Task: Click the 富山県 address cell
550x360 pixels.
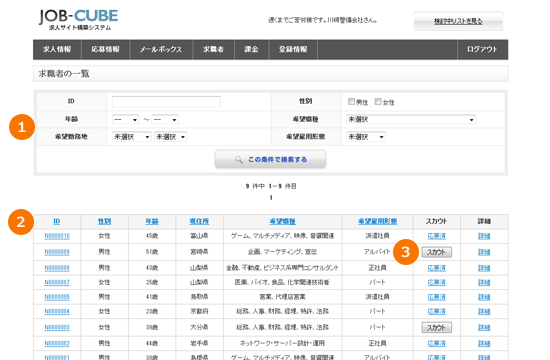Action: pyautogui.click(x=199, y=236)
